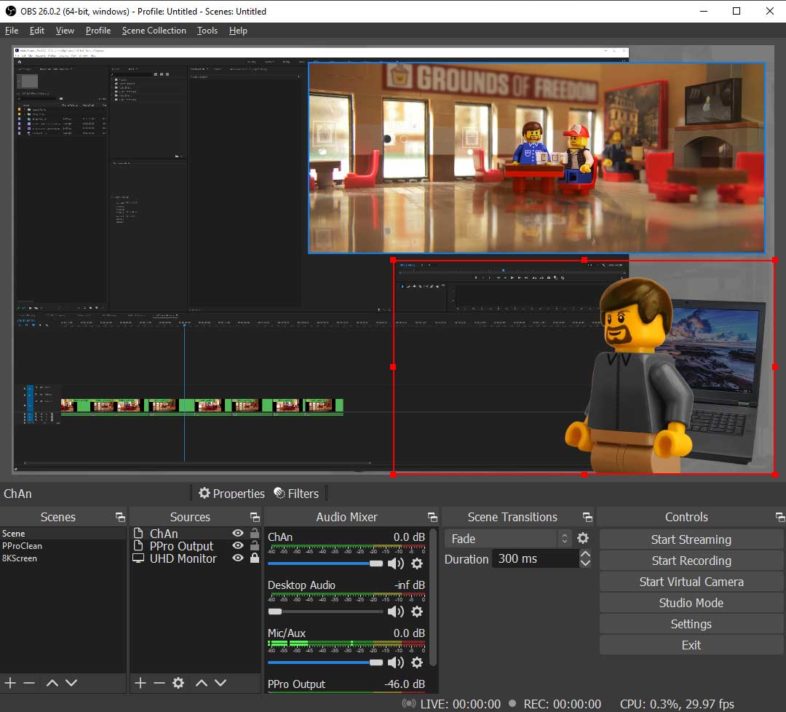This screenshot has width=786, height=712.
Task: Open the View menu
Action: click(65, 31)
